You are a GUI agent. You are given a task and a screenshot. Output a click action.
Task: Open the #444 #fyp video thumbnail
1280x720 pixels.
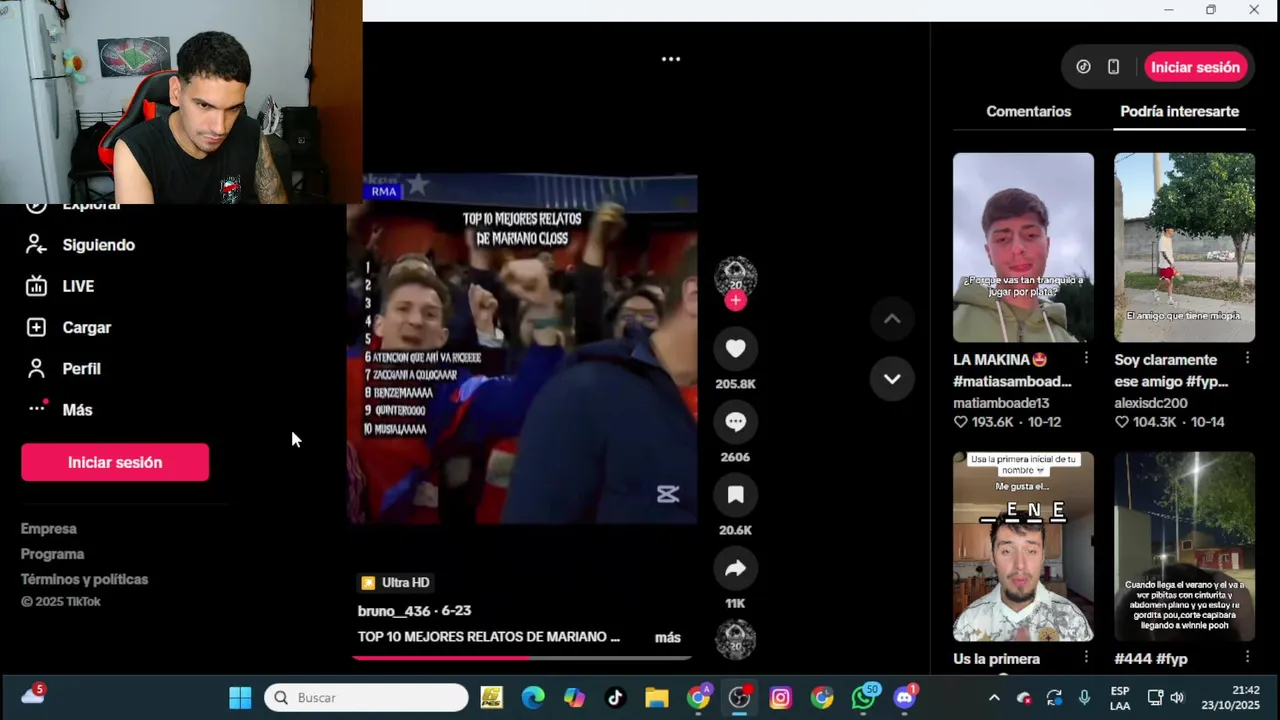pos(1184,546)
